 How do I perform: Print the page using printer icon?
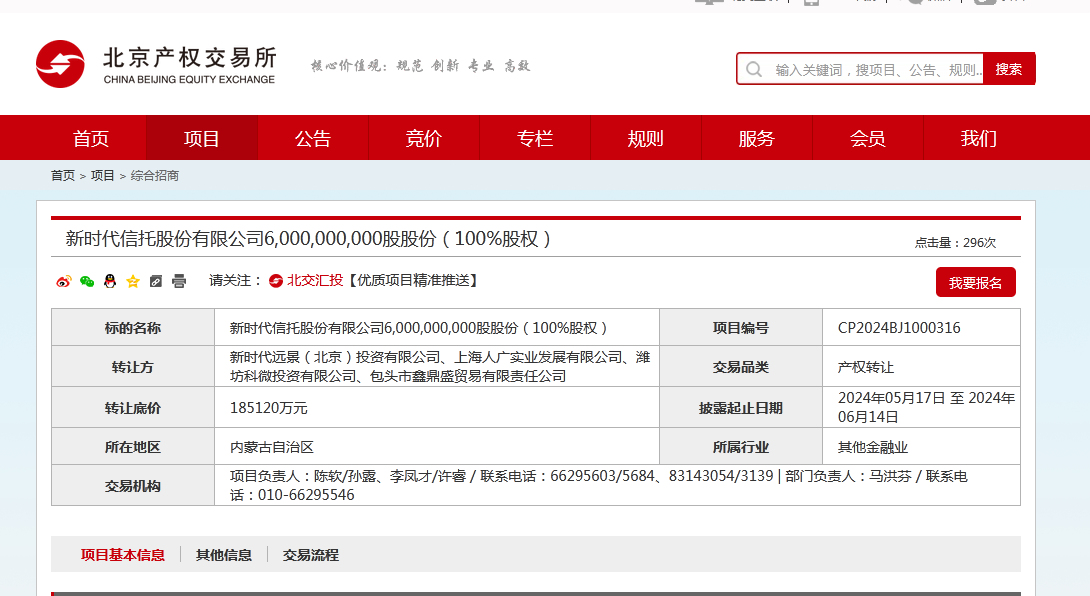[179, 281]
